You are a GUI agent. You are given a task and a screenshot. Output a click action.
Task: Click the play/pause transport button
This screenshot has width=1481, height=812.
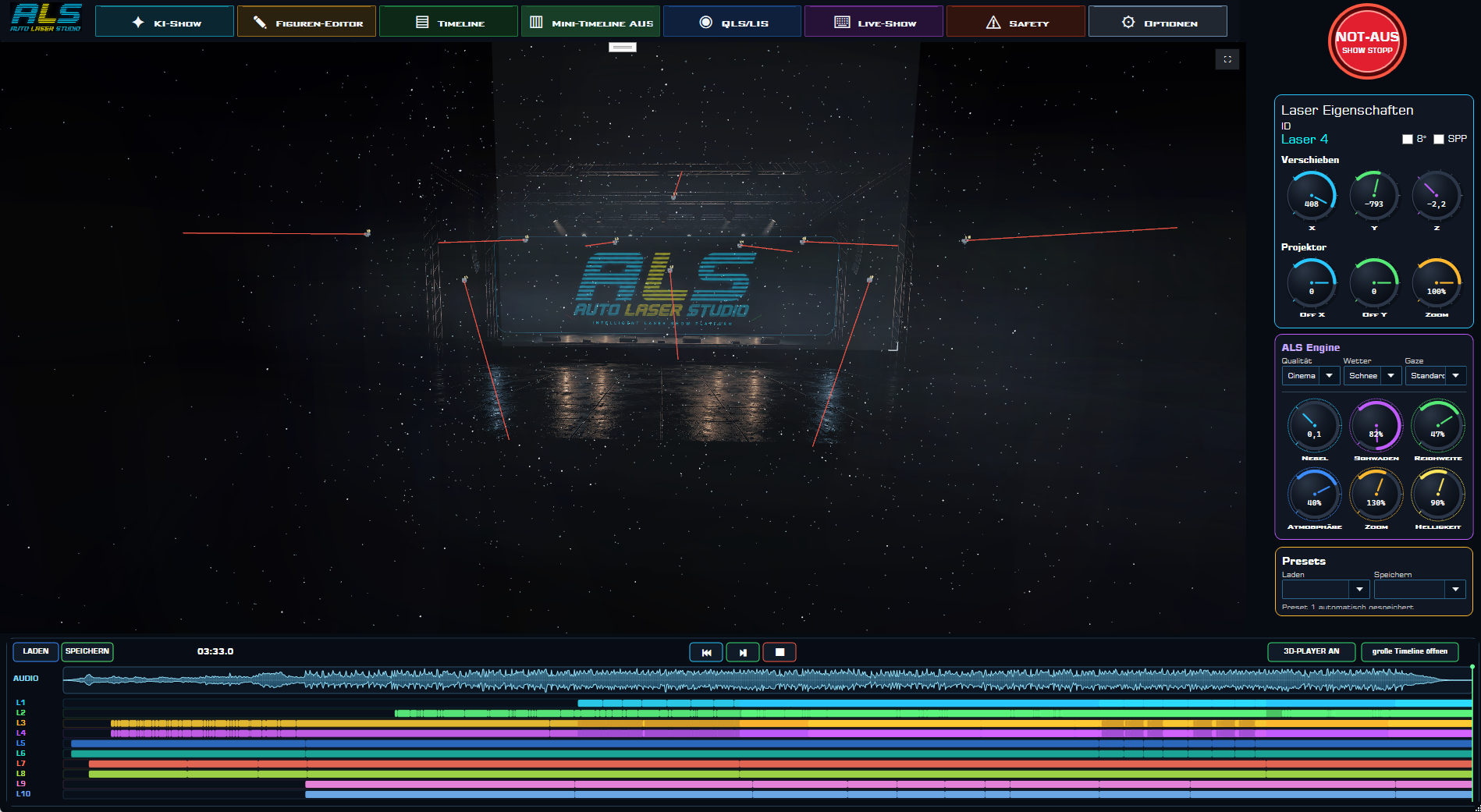(743, 652)
